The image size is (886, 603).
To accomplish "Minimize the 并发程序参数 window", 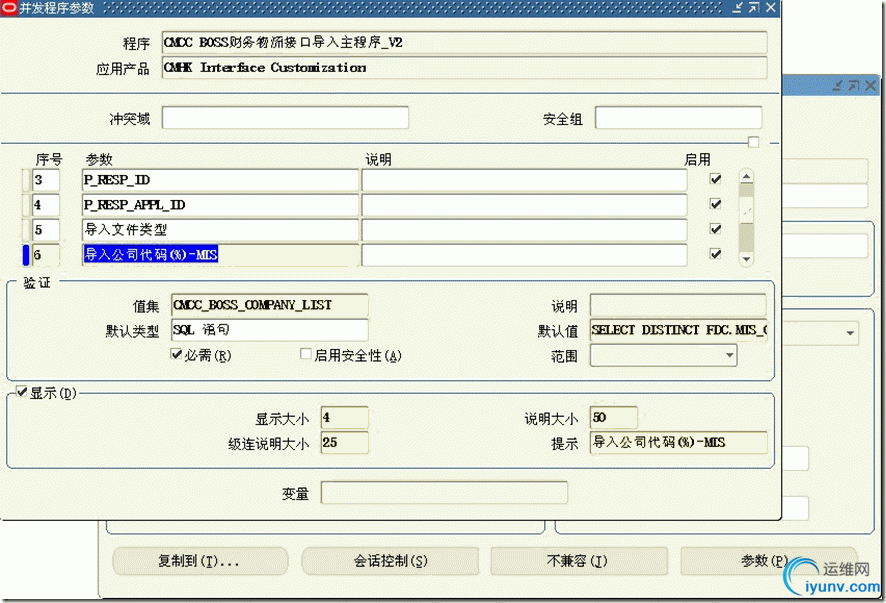I will coord(738,8).
